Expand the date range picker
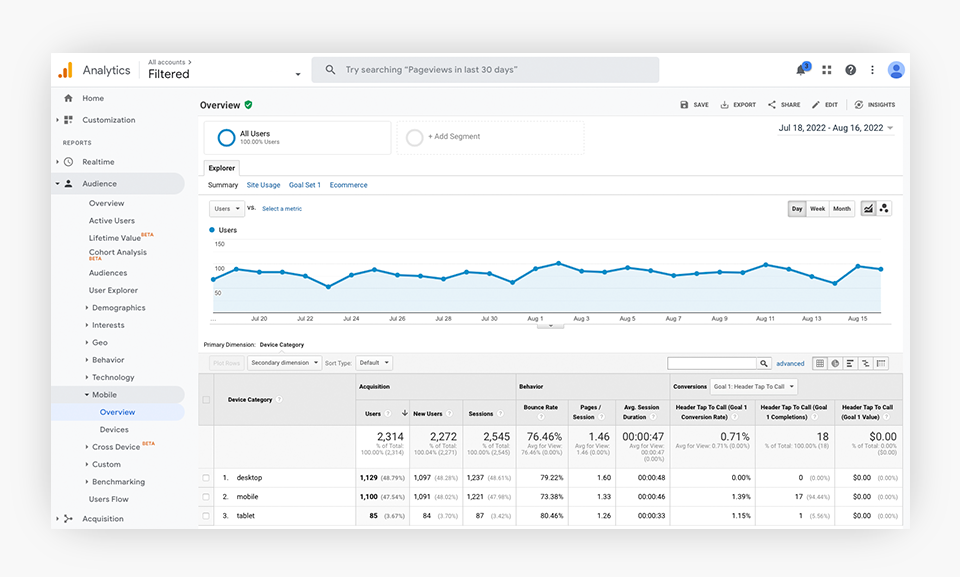 tap(836, 128)
